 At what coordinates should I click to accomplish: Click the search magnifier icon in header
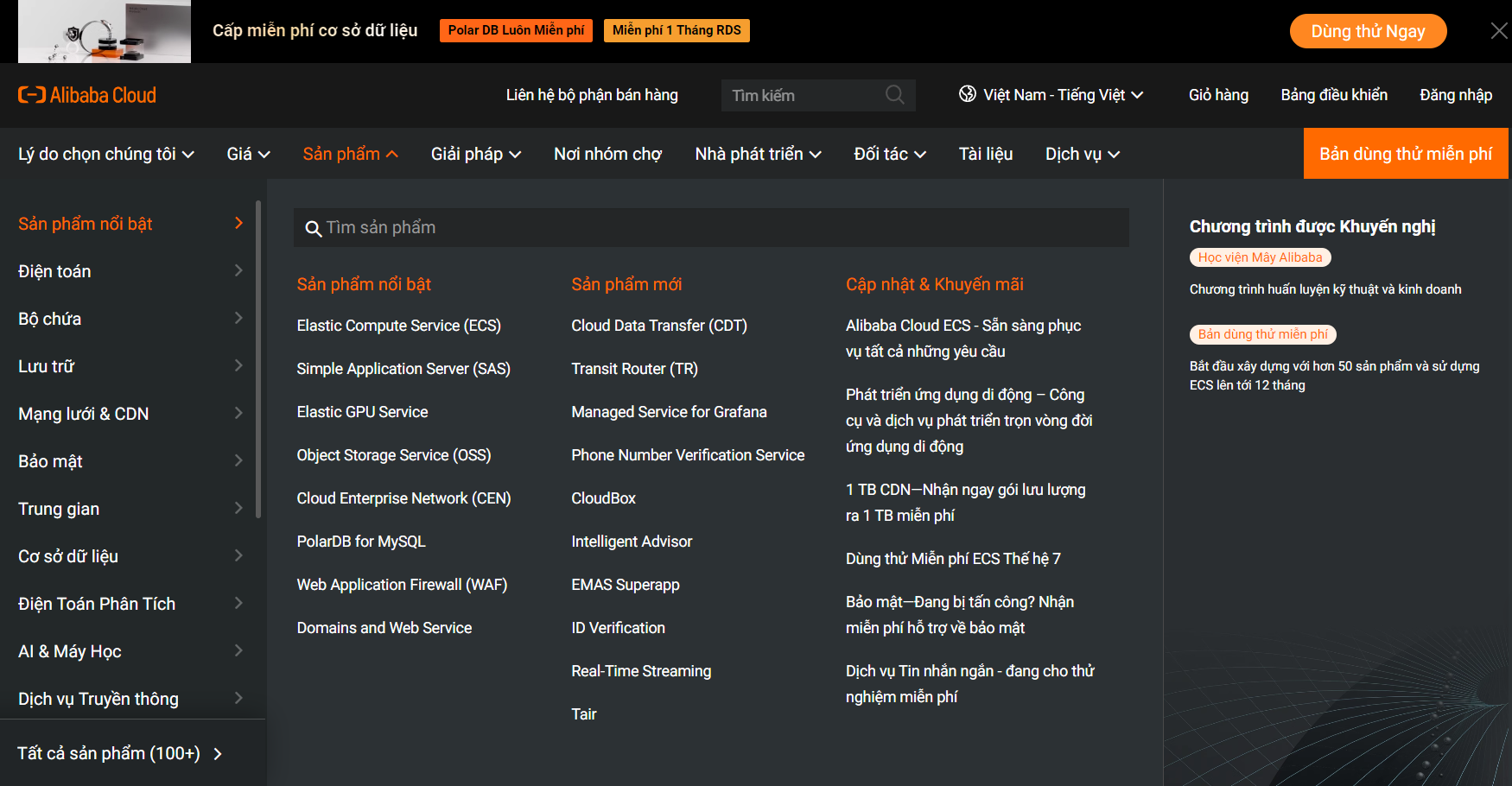pos(895,95)
